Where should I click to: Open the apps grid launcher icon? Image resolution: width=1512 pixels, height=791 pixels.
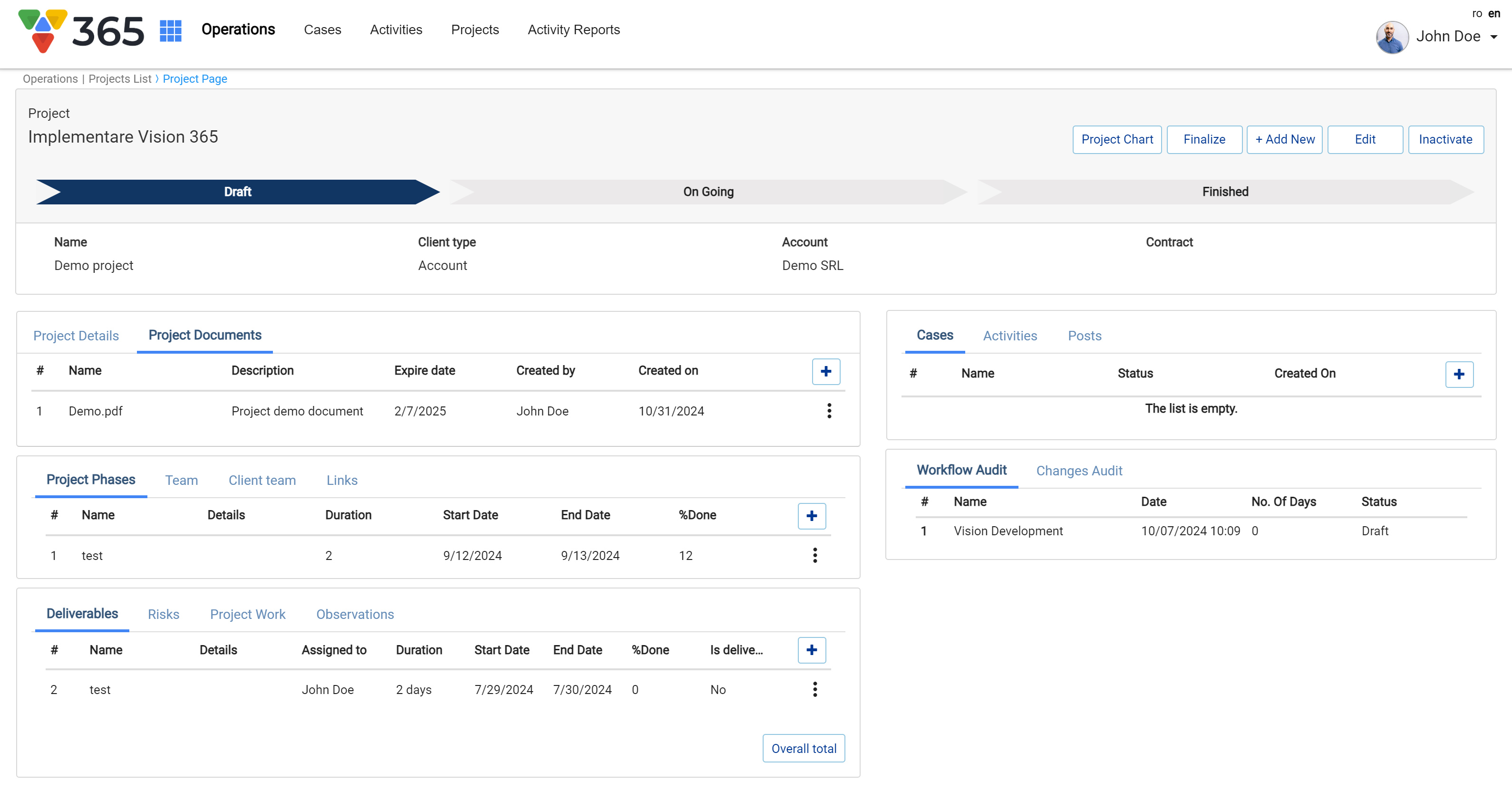[x=170, y=30]
